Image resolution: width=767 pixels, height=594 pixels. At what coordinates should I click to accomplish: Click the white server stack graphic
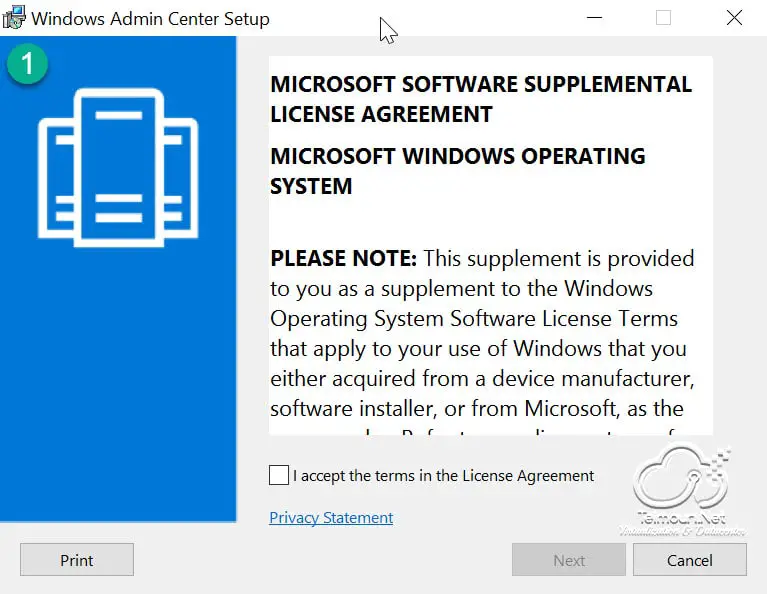(118, 167)
